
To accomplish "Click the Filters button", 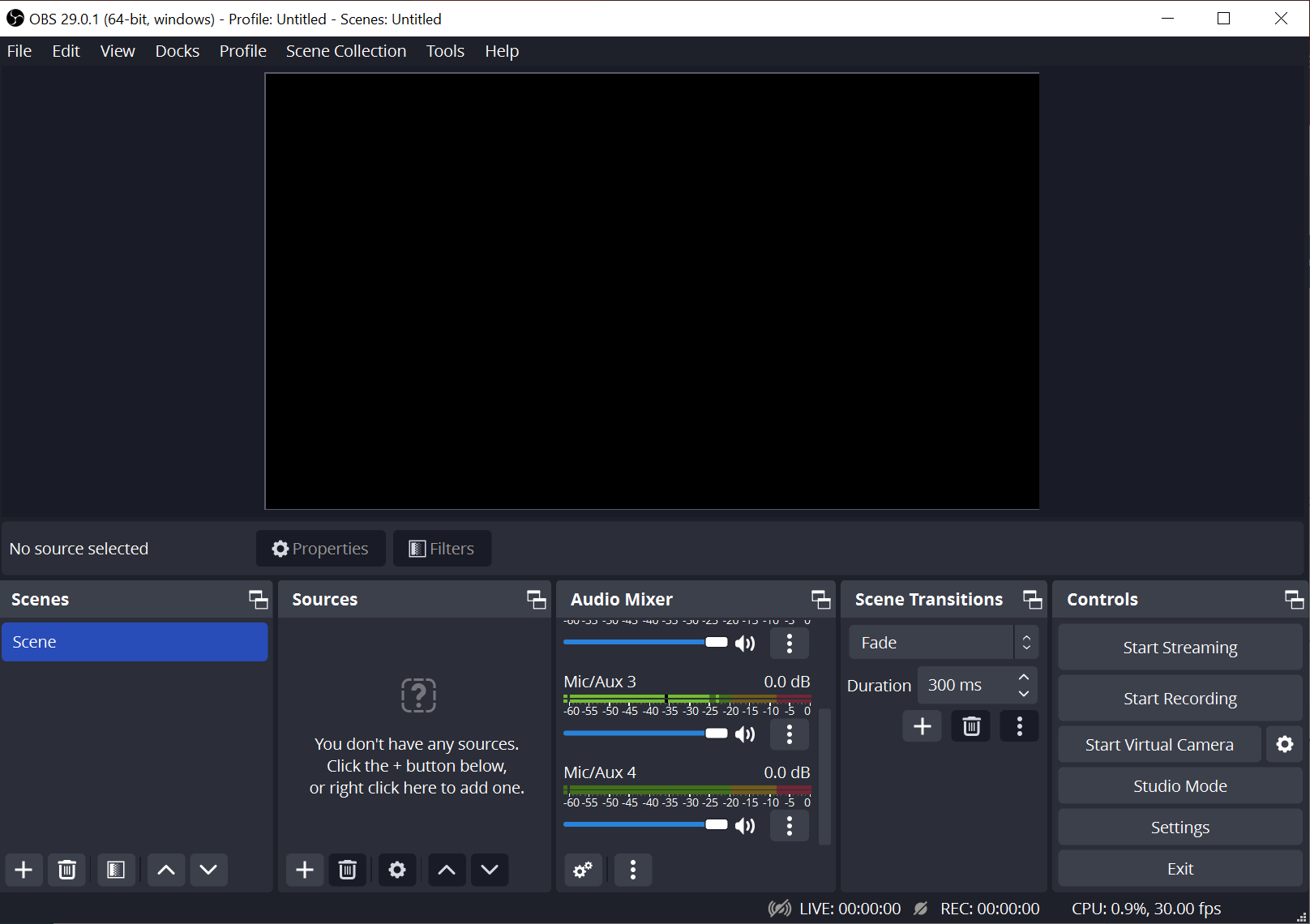I will click(443, 549).
